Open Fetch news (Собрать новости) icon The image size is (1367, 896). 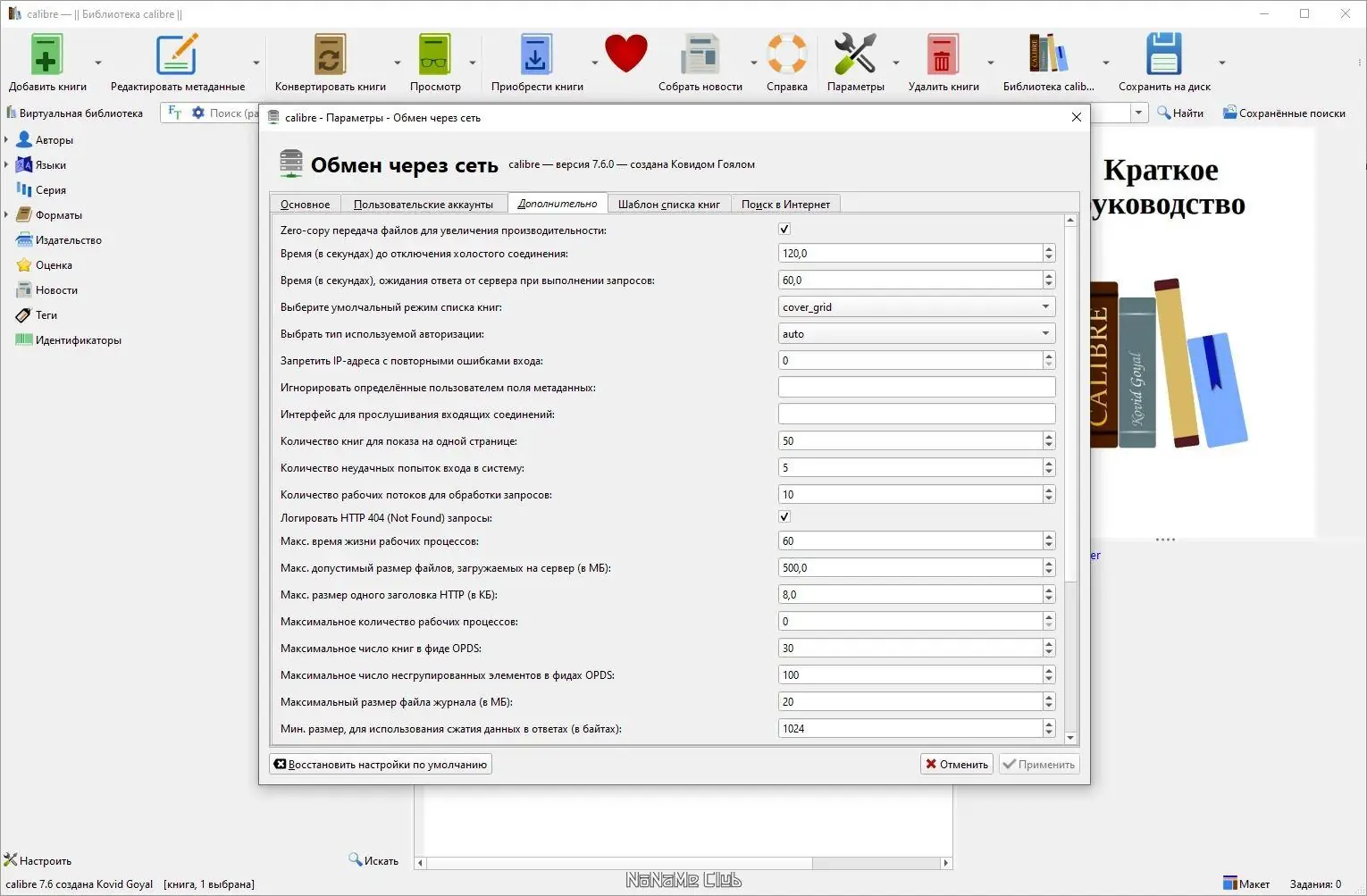pyautogui.click(x=700, y=54)
